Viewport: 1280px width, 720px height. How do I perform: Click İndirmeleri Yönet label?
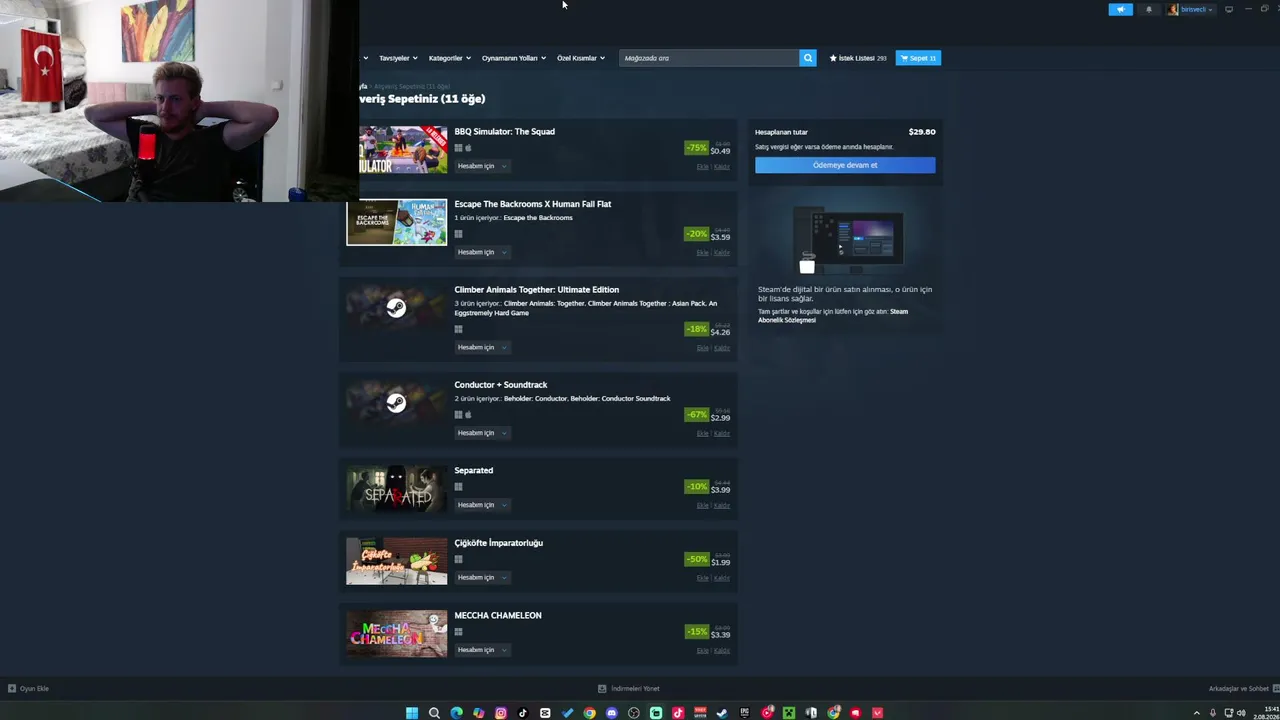635,689
